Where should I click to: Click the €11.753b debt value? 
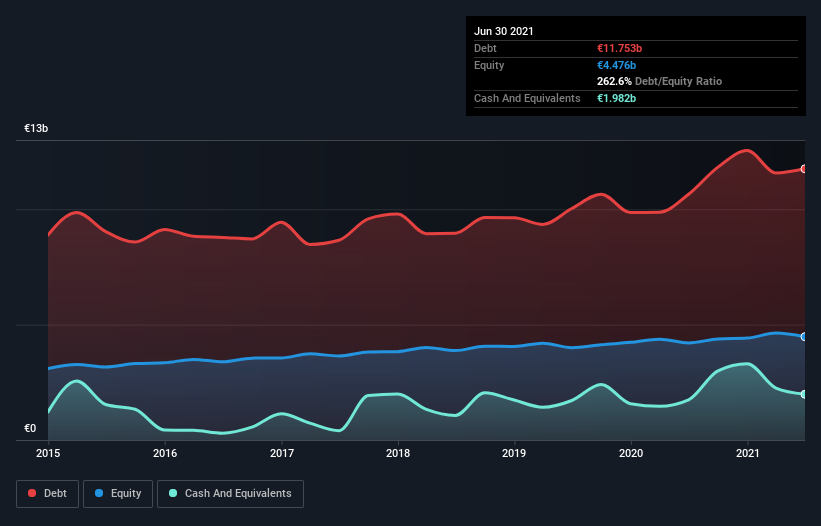619,48
